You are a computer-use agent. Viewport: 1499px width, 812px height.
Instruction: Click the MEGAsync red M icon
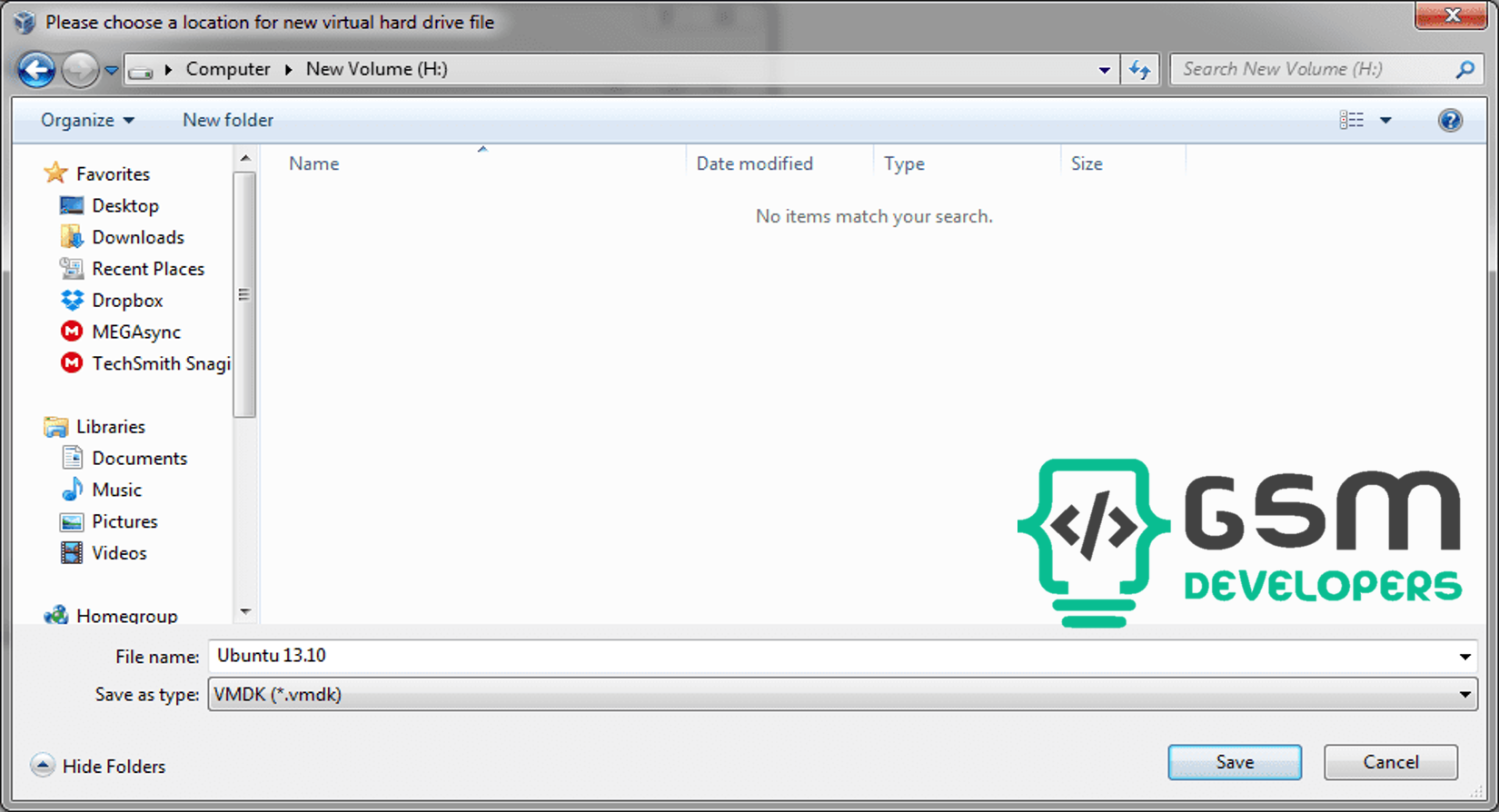(72, 332)
